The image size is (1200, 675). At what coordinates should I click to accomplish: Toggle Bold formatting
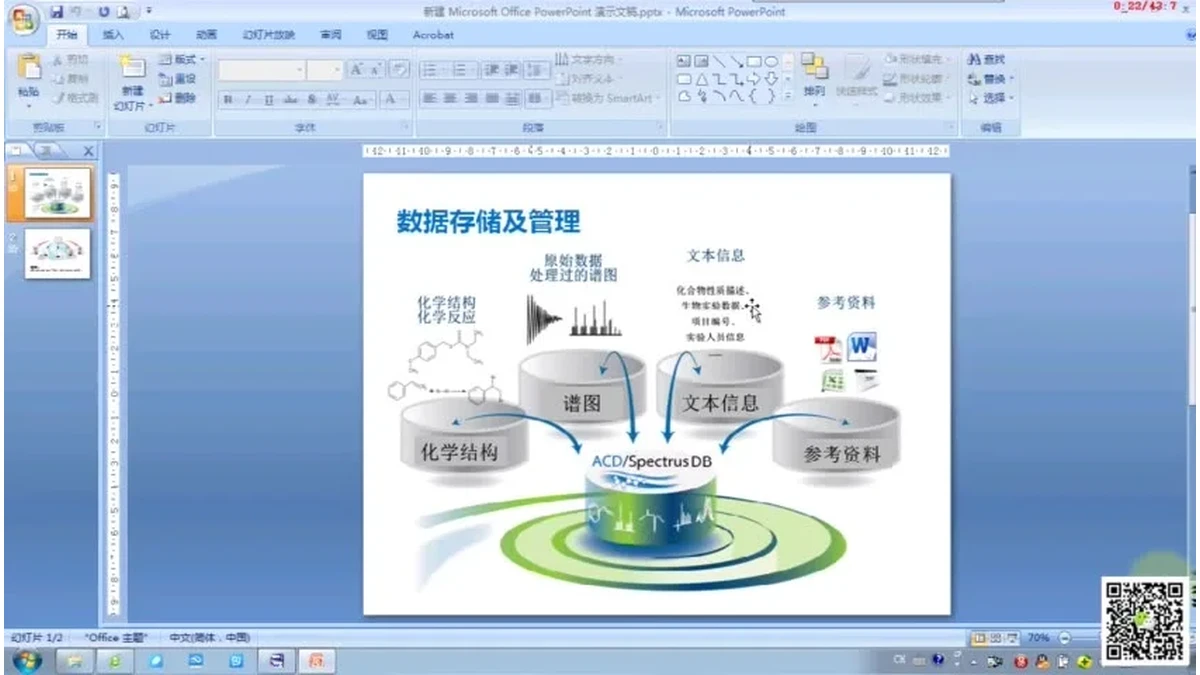229,99
